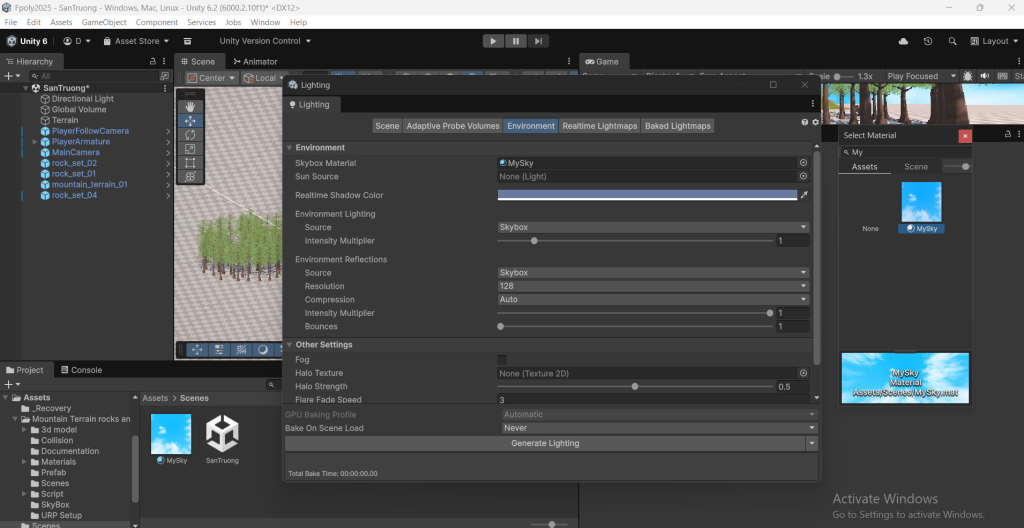Viewport: 1024px width, 528px height.
Task: Open object picker for Skybox Material
Action: tap(803, 163)
